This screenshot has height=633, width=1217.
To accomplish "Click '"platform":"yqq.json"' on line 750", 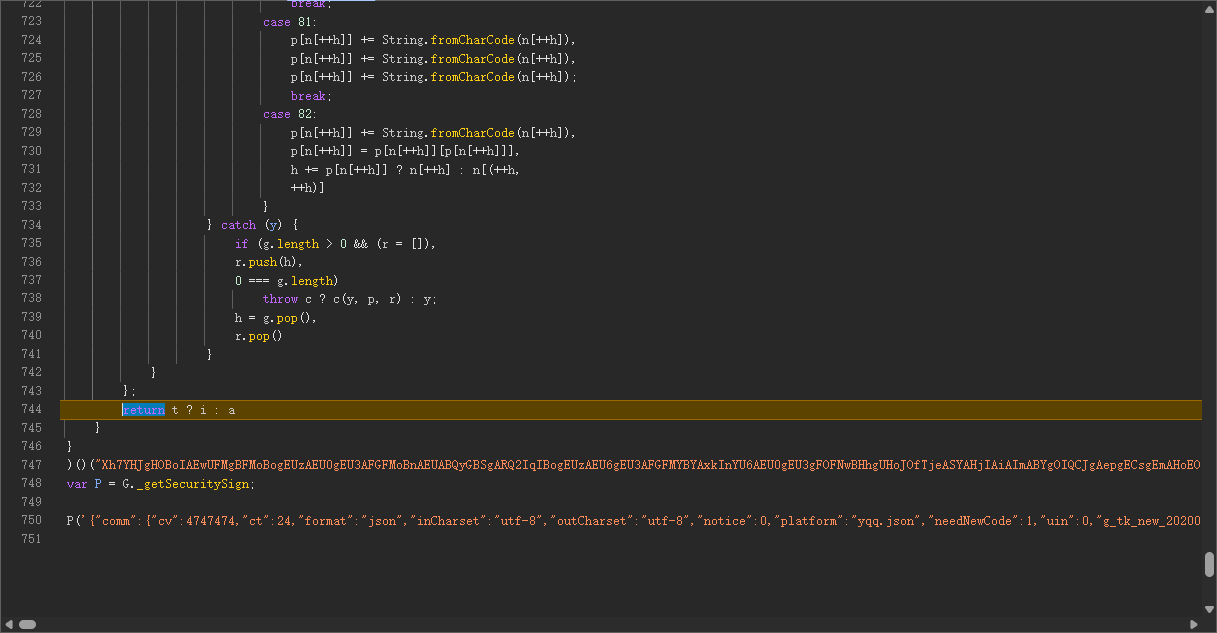I will [x=847, y=520].
